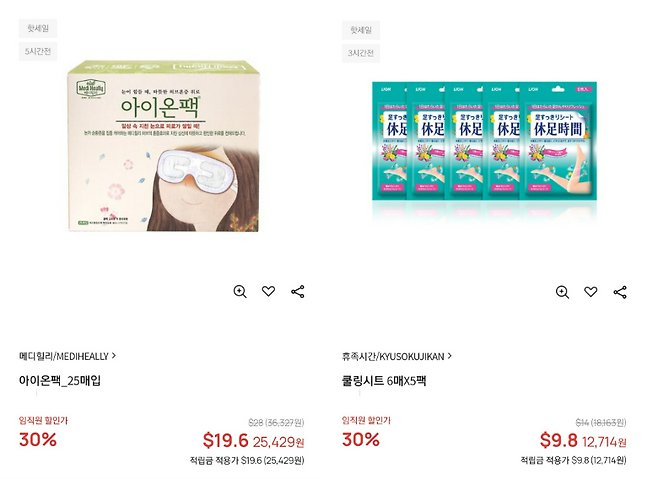
Task: Zoom into the eye pack product image
Action: [240, 292]
